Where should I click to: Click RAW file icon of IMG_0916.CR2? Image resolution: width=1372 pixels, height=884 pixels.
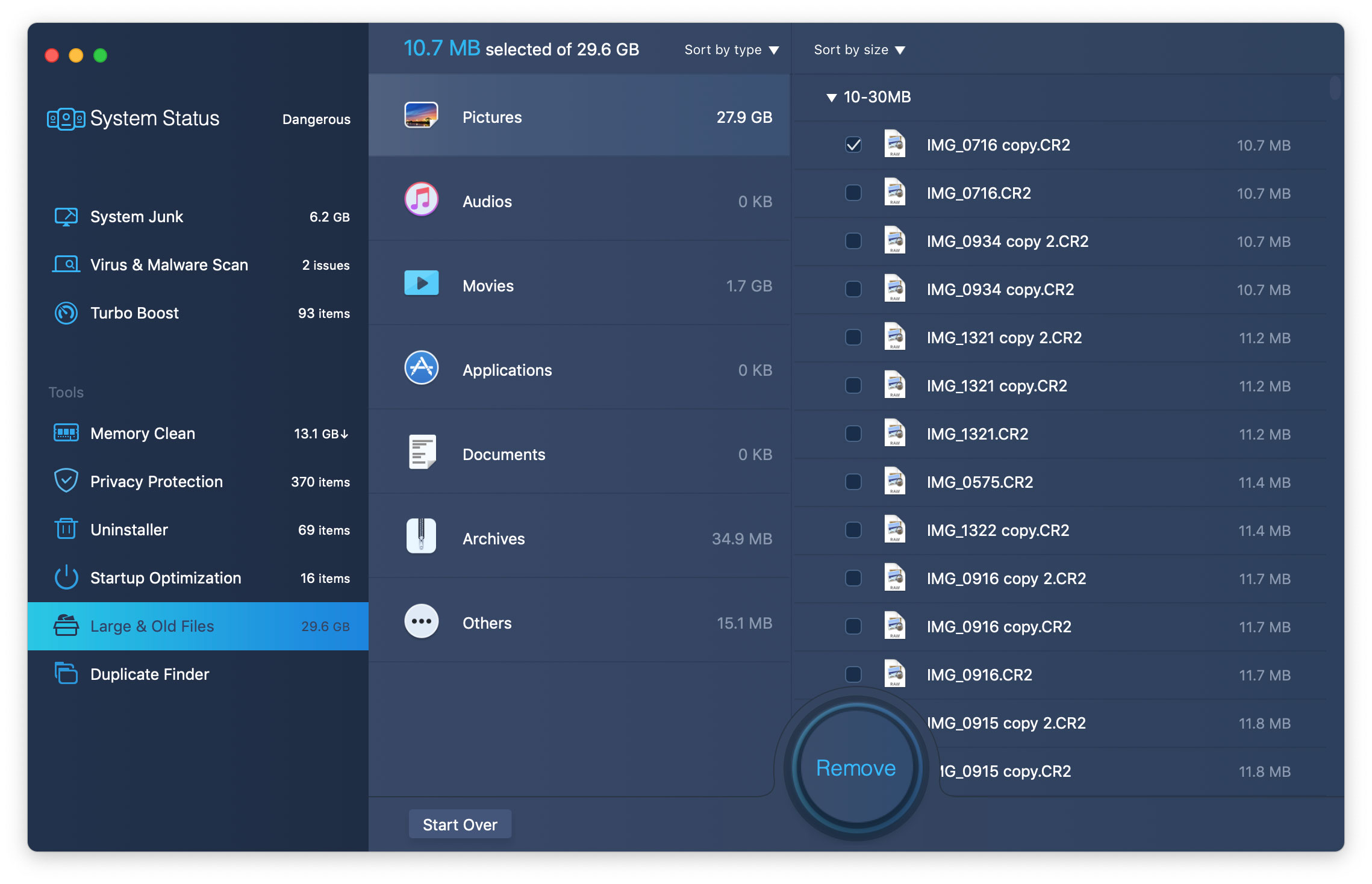pyautogui.click(x=895, y=674)
